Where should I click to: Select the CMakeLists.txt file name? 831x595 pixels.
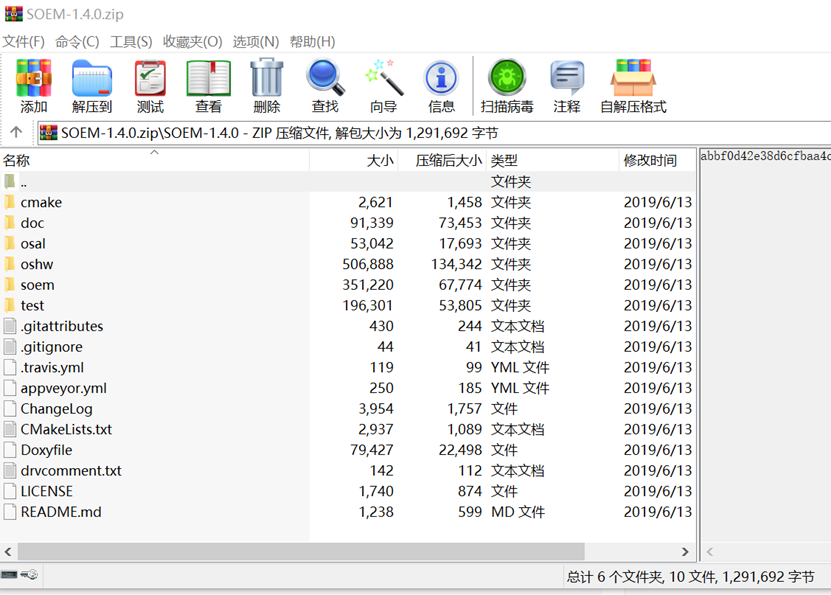(x=66, y=429)
